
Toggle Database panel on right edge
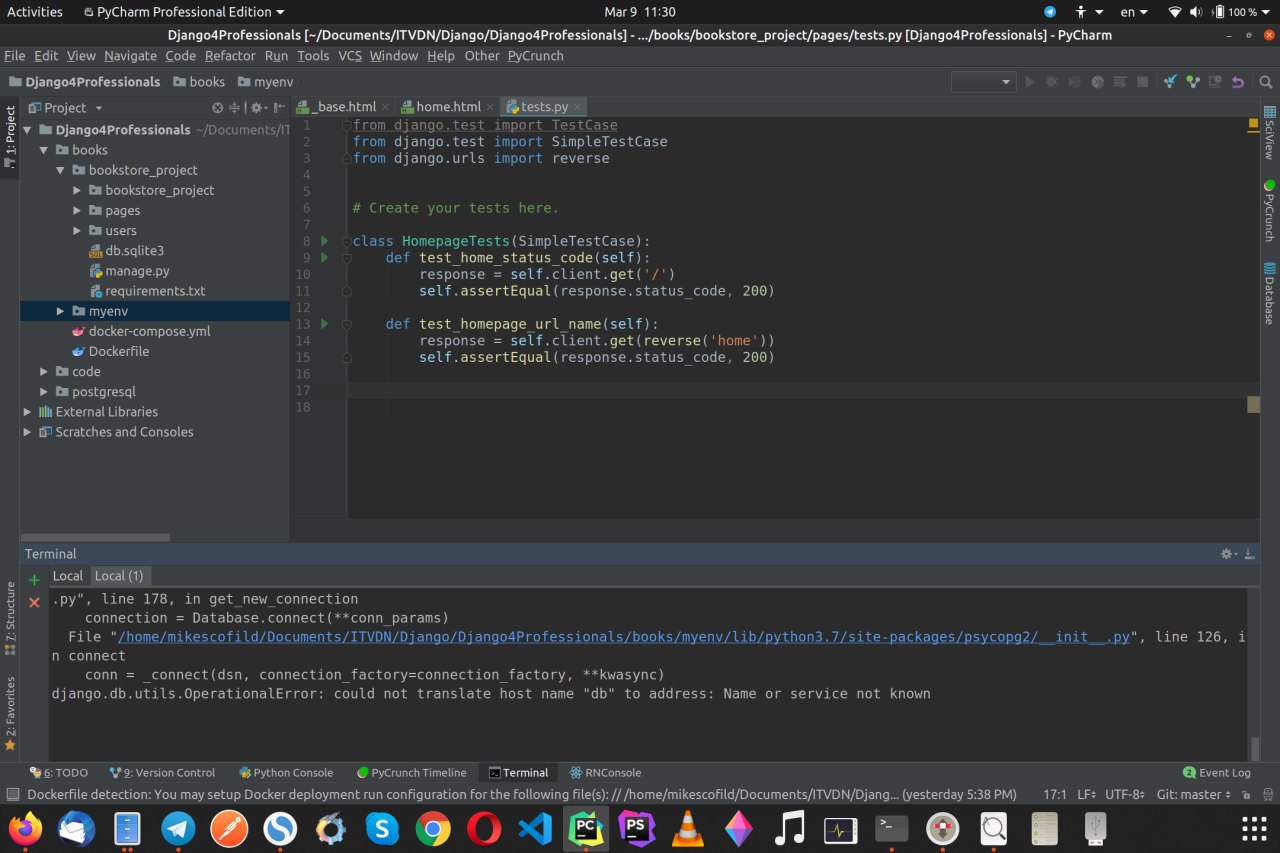tap(1269, 294)
